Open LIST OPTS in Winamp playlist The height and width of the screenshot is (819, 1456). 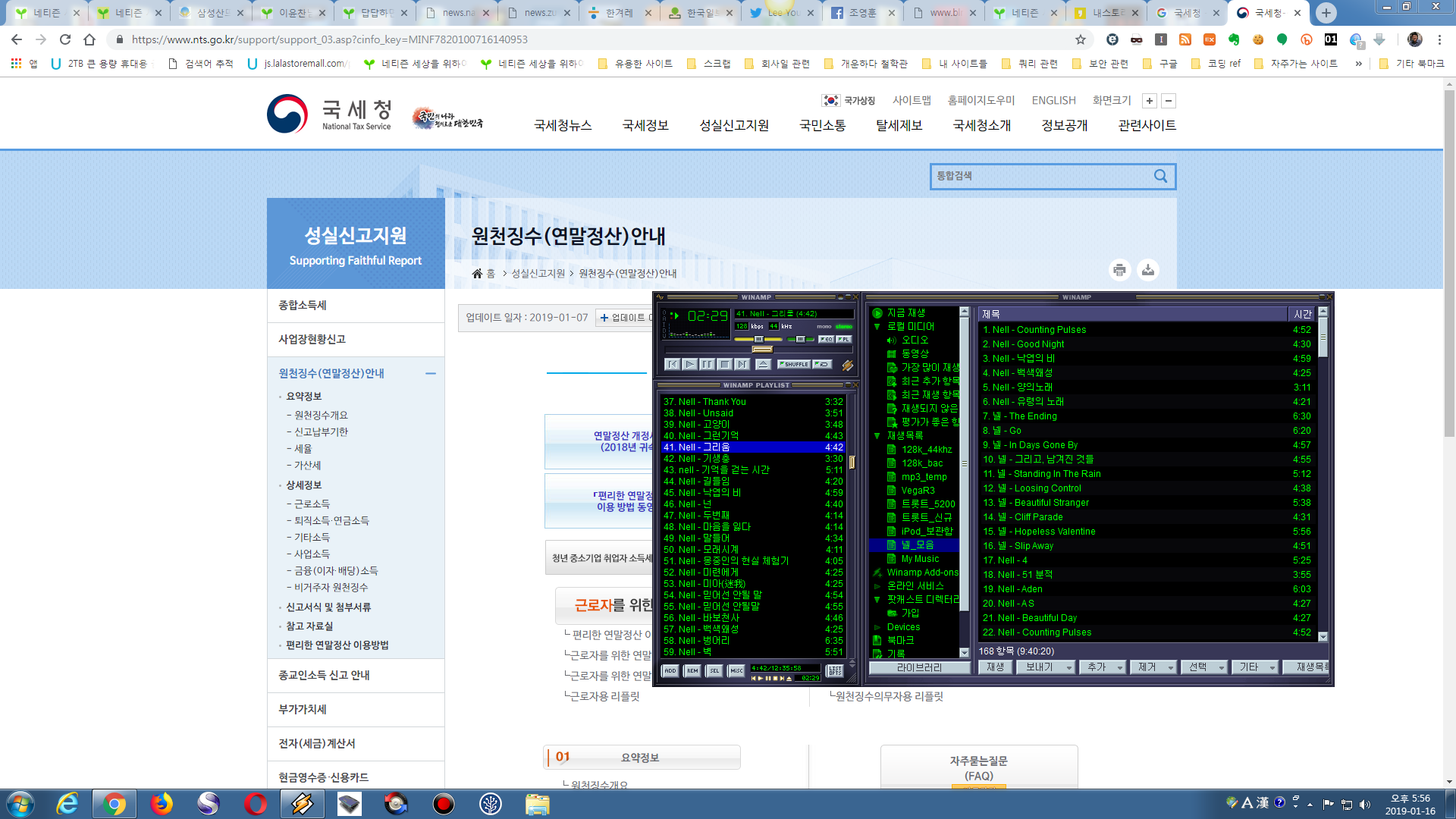[x=834, y=670]
